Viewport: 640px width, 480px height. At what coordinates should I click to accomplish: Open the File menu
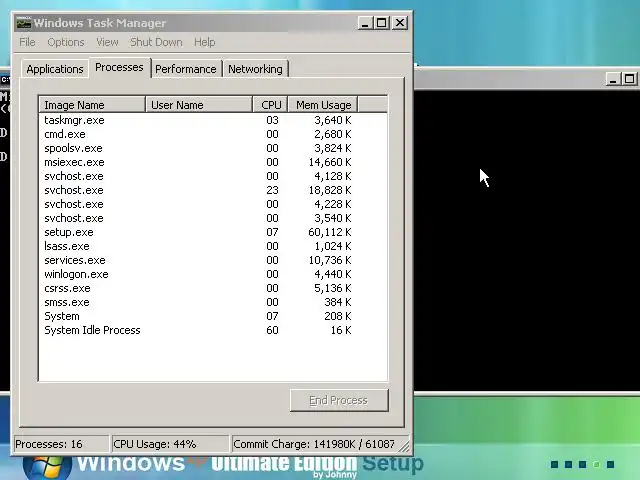pyautogui.click(x=27, y=42)
